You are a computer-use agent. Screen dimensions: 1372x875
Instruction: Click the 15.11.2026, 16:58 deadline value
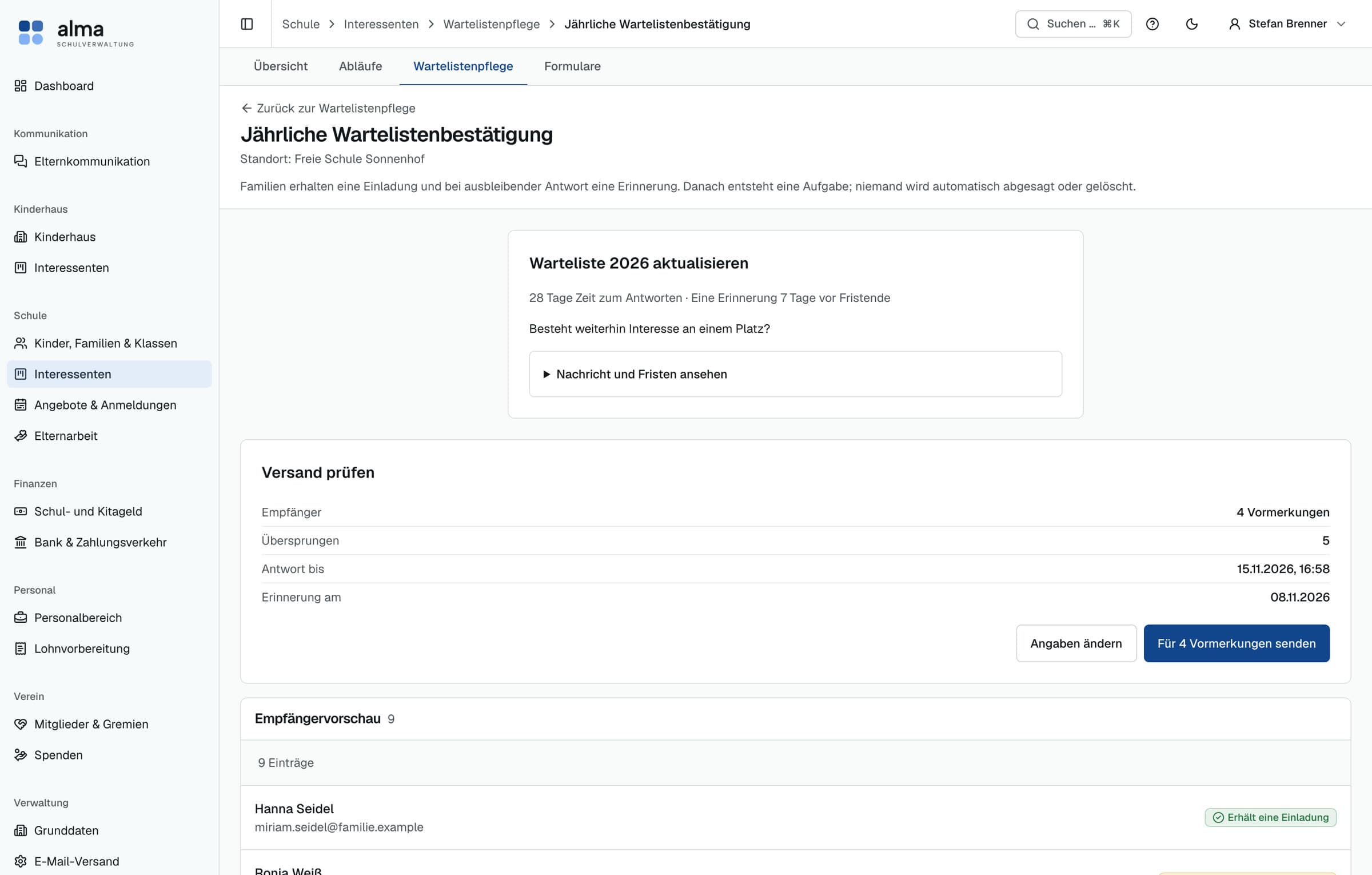[1283, 569]
